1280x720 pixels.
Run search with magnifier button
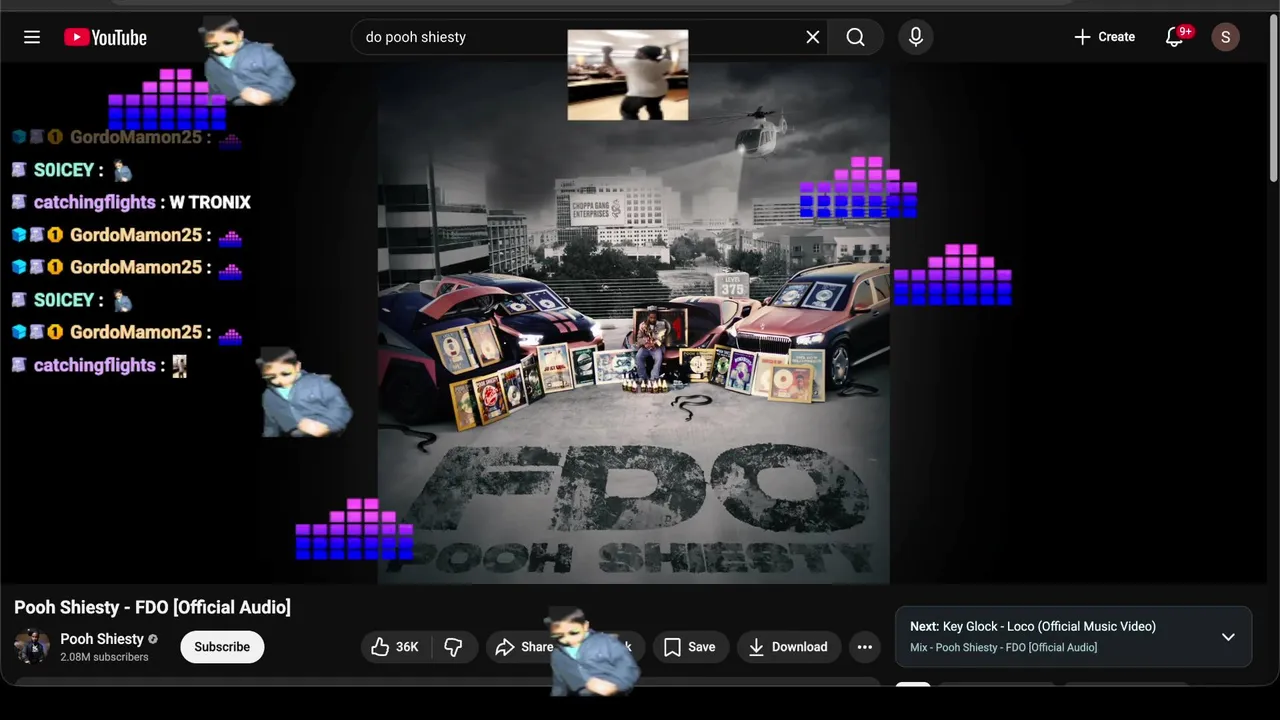click(x=856, y=37)
